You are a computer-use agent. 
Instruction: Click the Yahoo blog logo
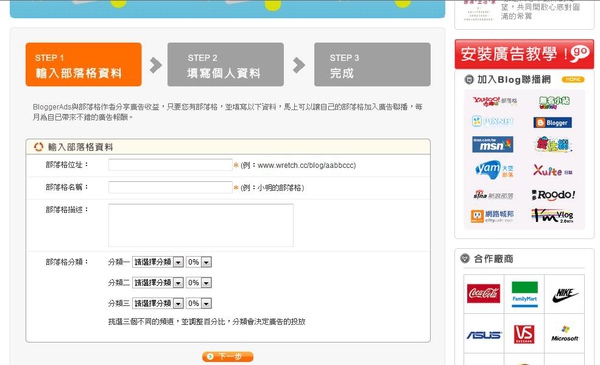pyautogui.click(x=494, y=101)
